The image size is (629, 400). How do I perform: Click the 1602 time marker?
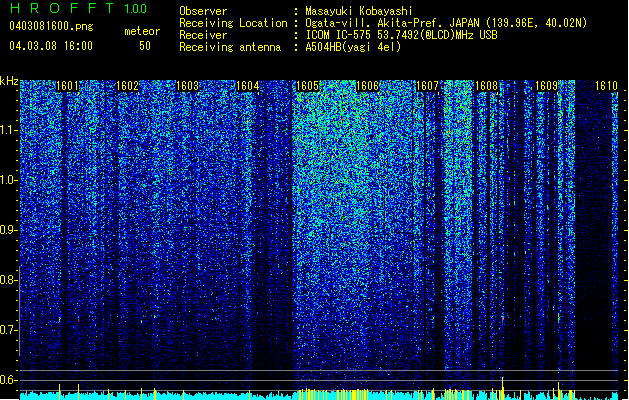tap(127, 86)
